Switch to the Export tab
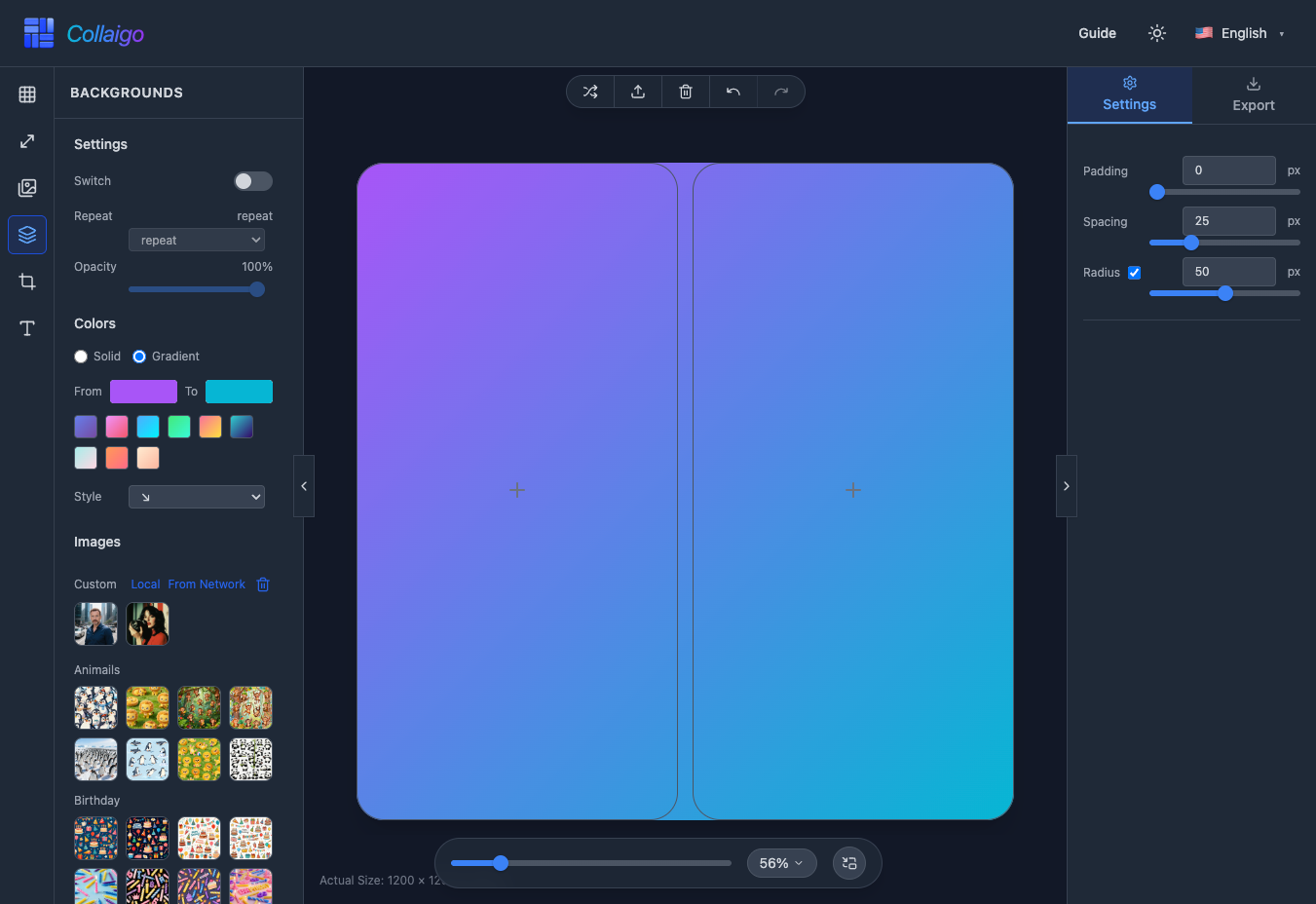 [1254, 94]
